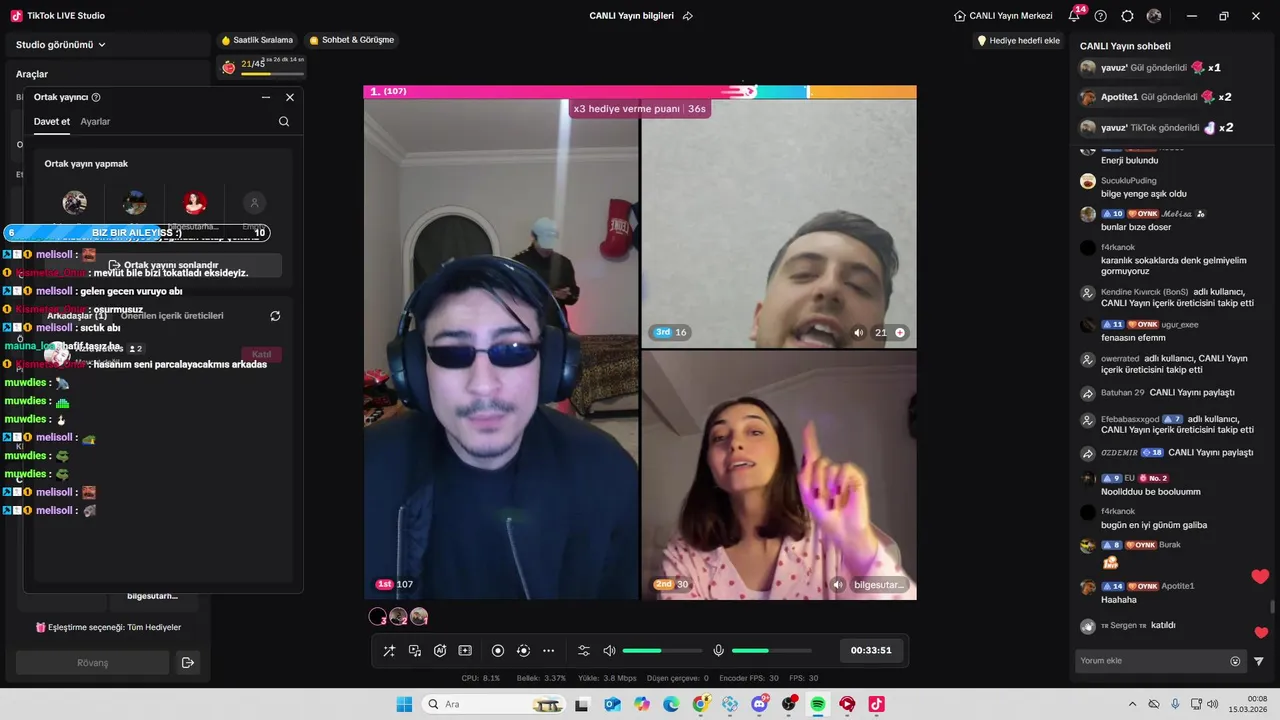This screenshot has height=720, width=1280.
Task: Open Discord from the taskbar
Action: [760, 704]
